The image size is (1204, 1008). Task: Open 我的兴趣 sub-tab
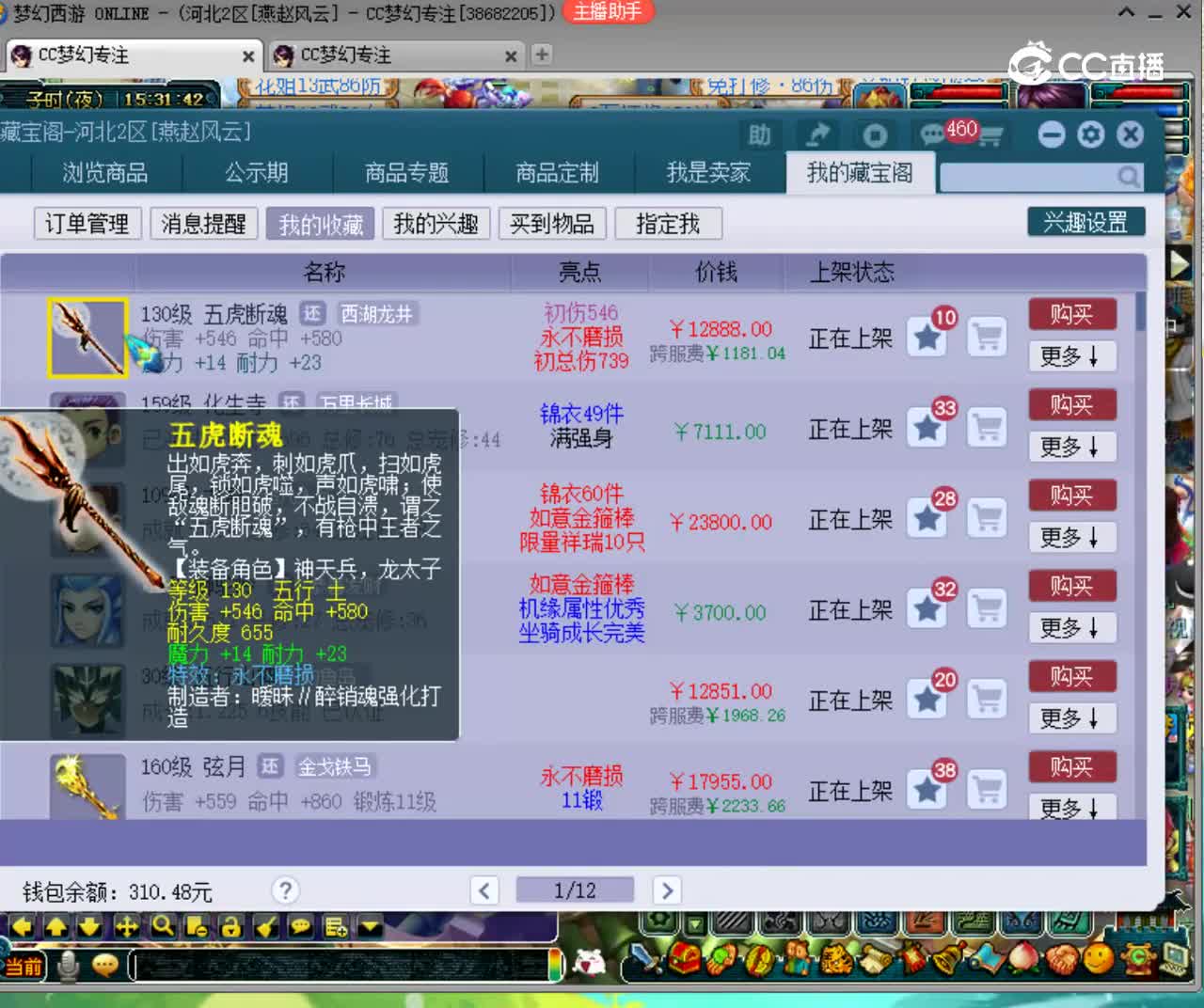[x=436, y=224]
